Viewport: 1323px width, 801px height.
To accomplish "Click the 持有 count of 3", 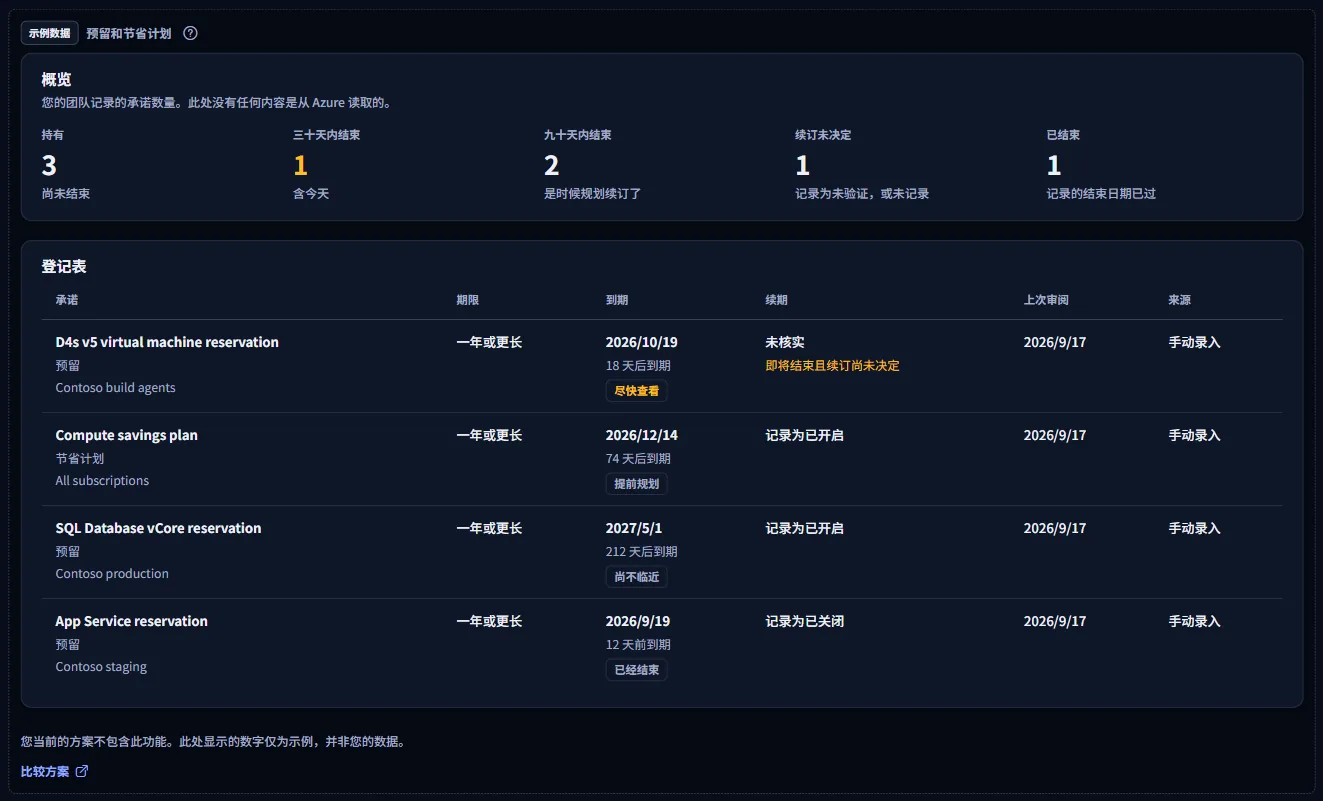I will [x=49, y=165].
